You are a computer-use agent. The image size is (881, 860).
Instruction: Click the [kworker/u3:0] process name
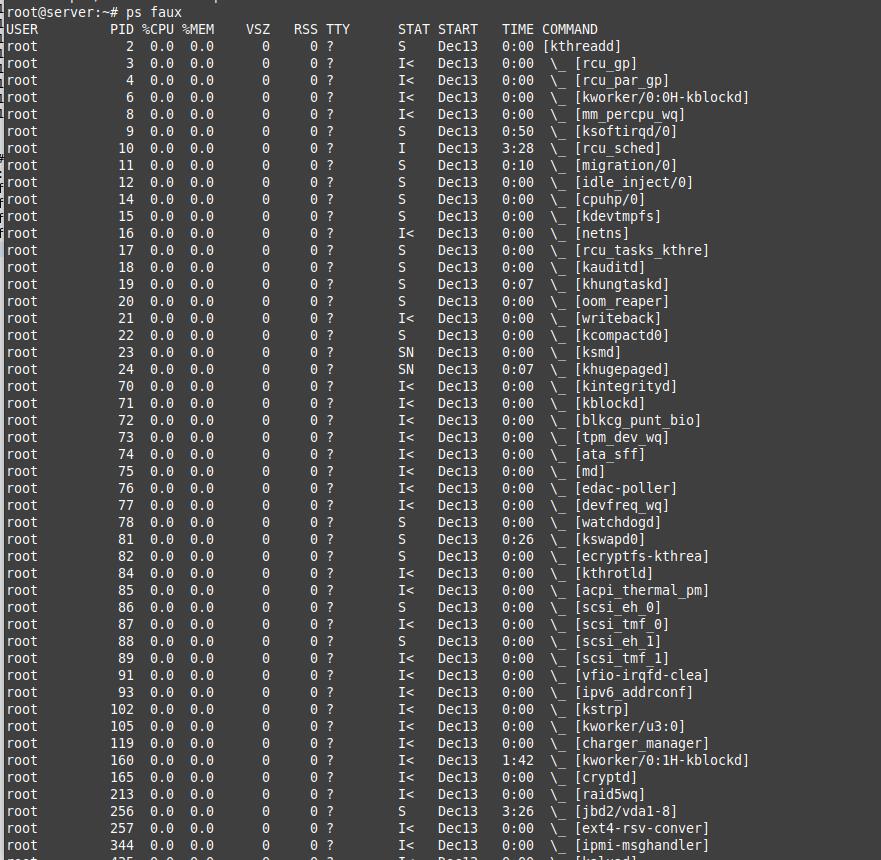click(x=629, y=726)
